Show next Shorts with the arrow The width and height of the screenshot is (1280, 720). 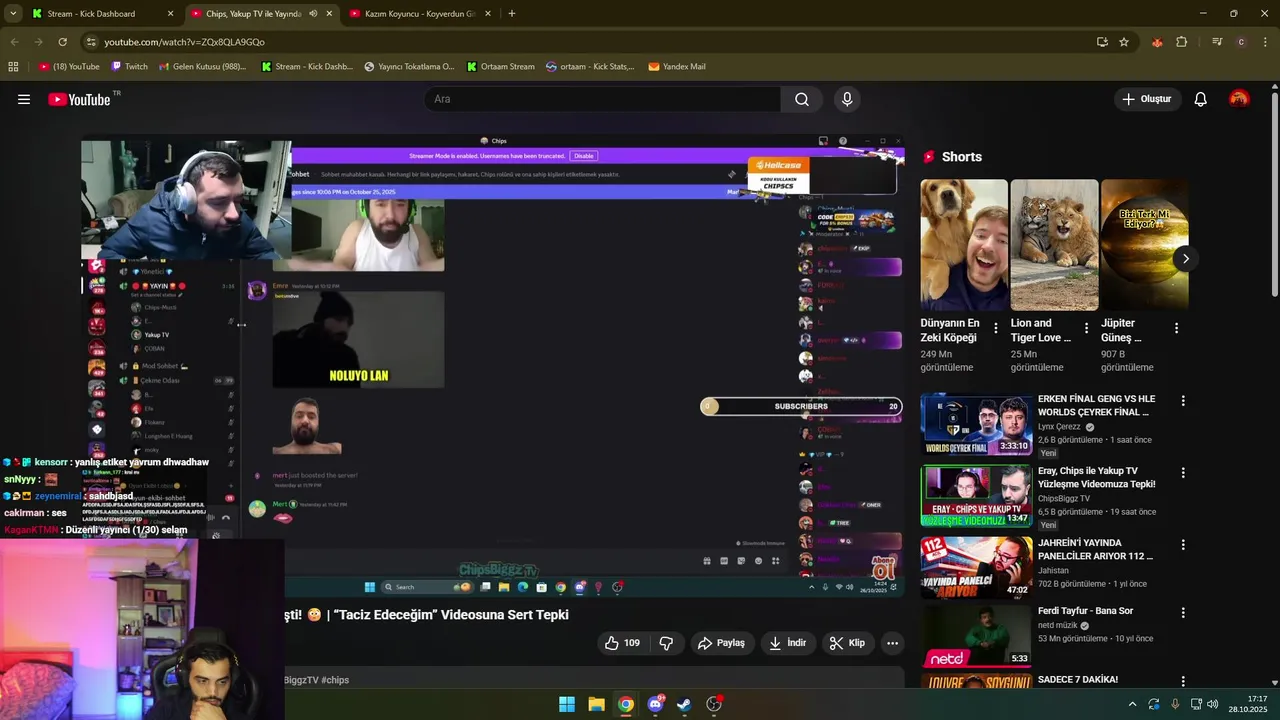(1185, 259)
